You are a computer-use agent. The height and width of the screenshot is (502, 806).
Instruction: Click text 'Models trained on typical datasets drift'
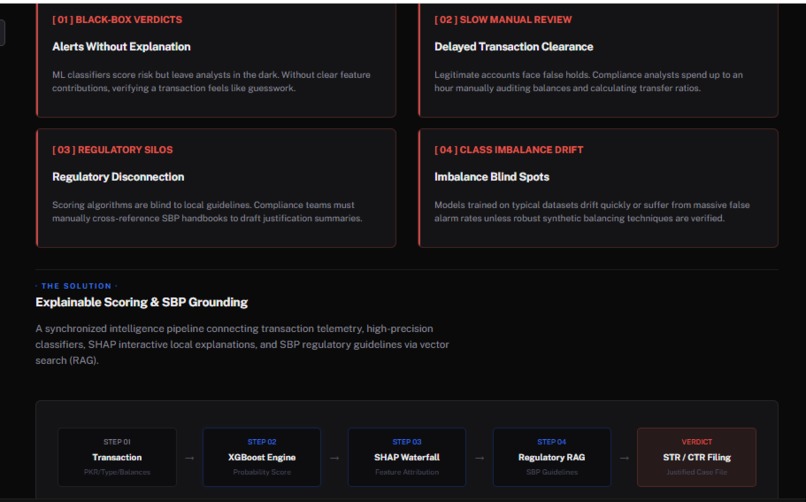coord(592,211)
